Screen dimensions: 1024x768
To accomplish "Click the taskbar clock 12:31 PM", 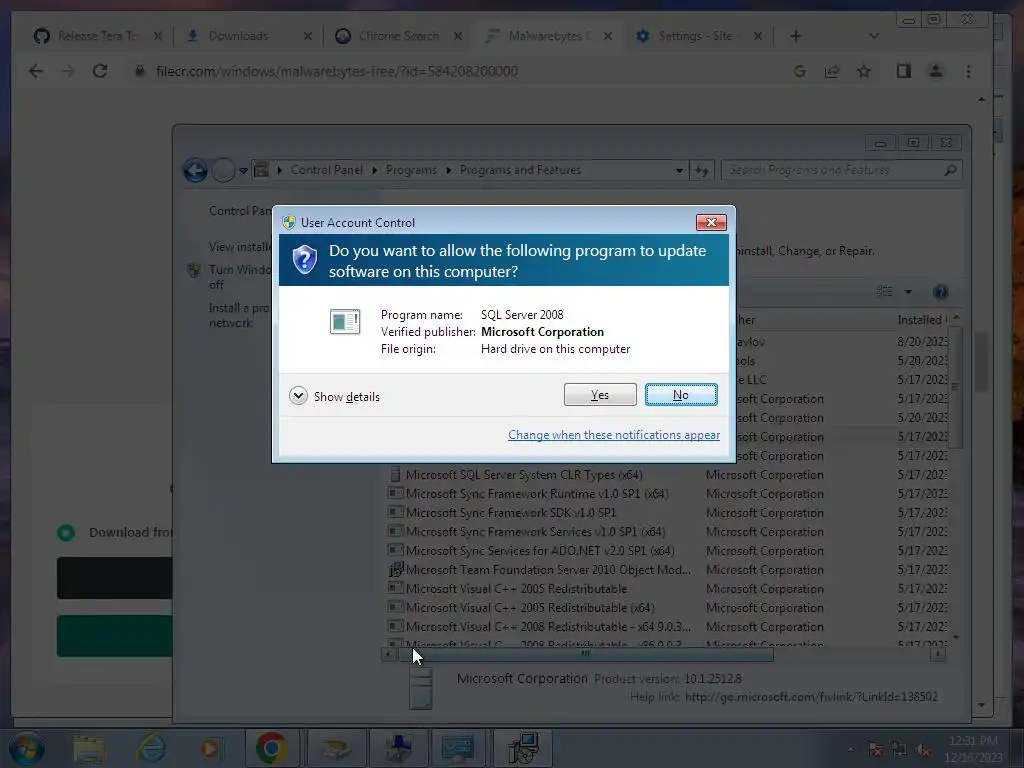I will (x=973, y=748).
